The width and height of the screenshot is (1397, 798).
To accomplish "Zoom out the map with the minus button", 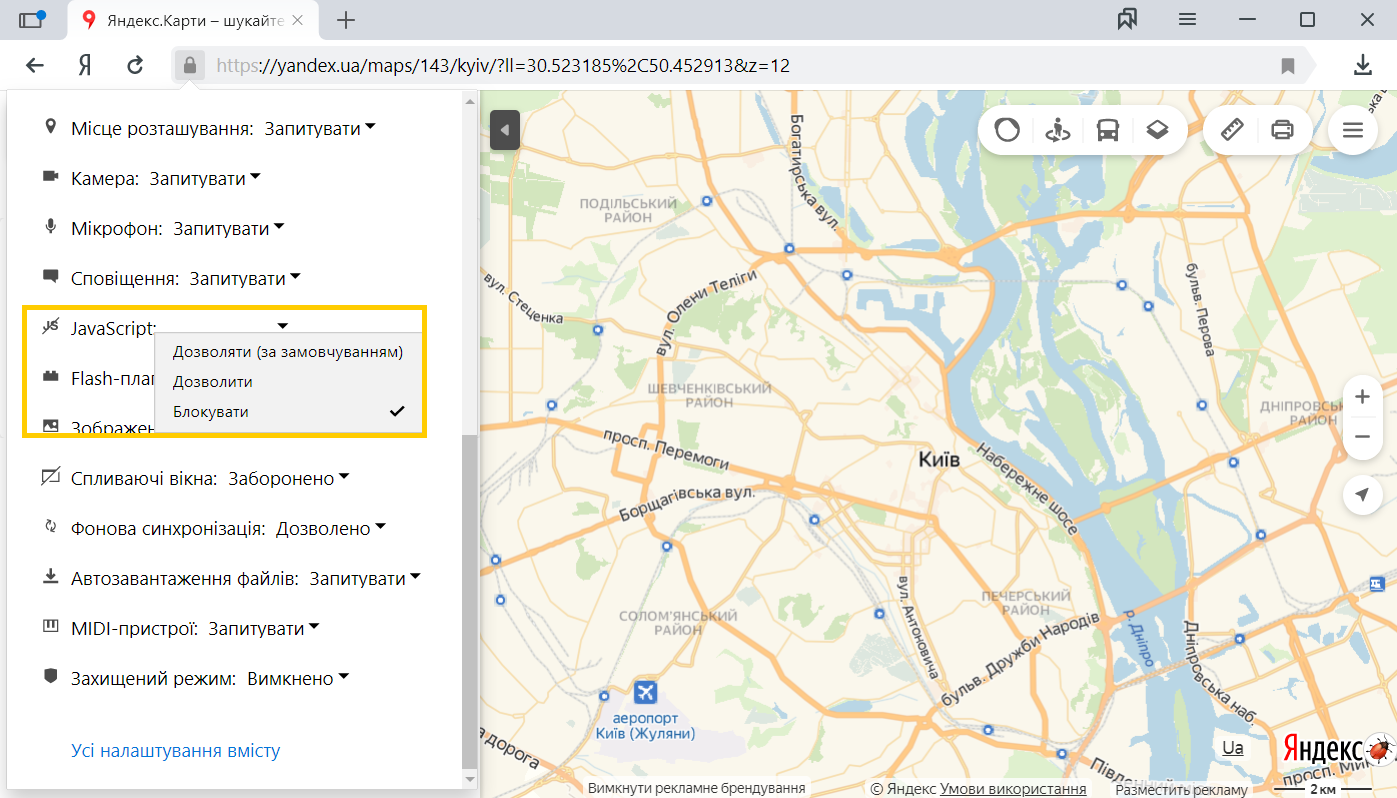I will (1362, 437).
